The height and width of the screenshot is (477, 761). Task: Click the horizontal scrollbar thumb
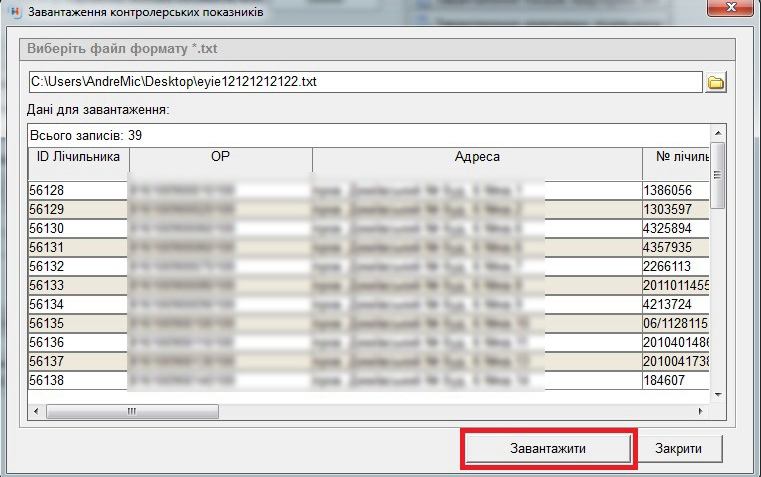[128, 411]
